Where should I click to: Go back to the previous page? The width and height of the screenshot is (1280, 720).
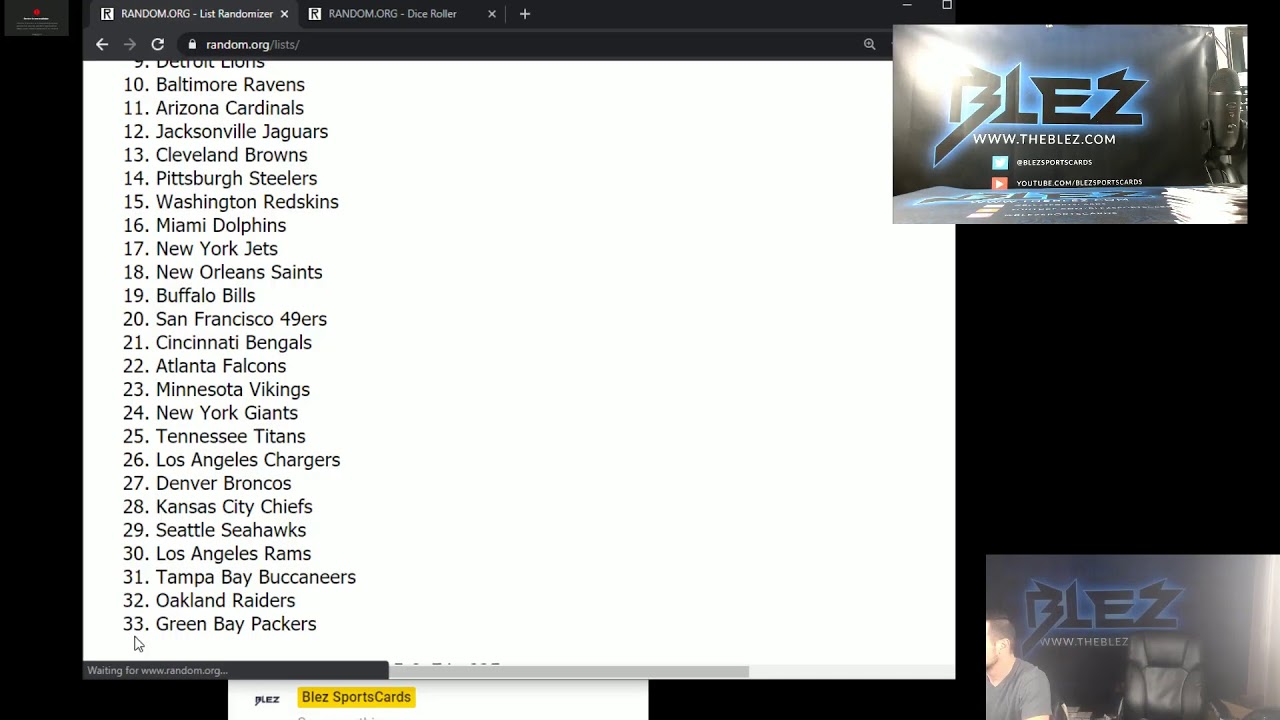tap(102, 44)
